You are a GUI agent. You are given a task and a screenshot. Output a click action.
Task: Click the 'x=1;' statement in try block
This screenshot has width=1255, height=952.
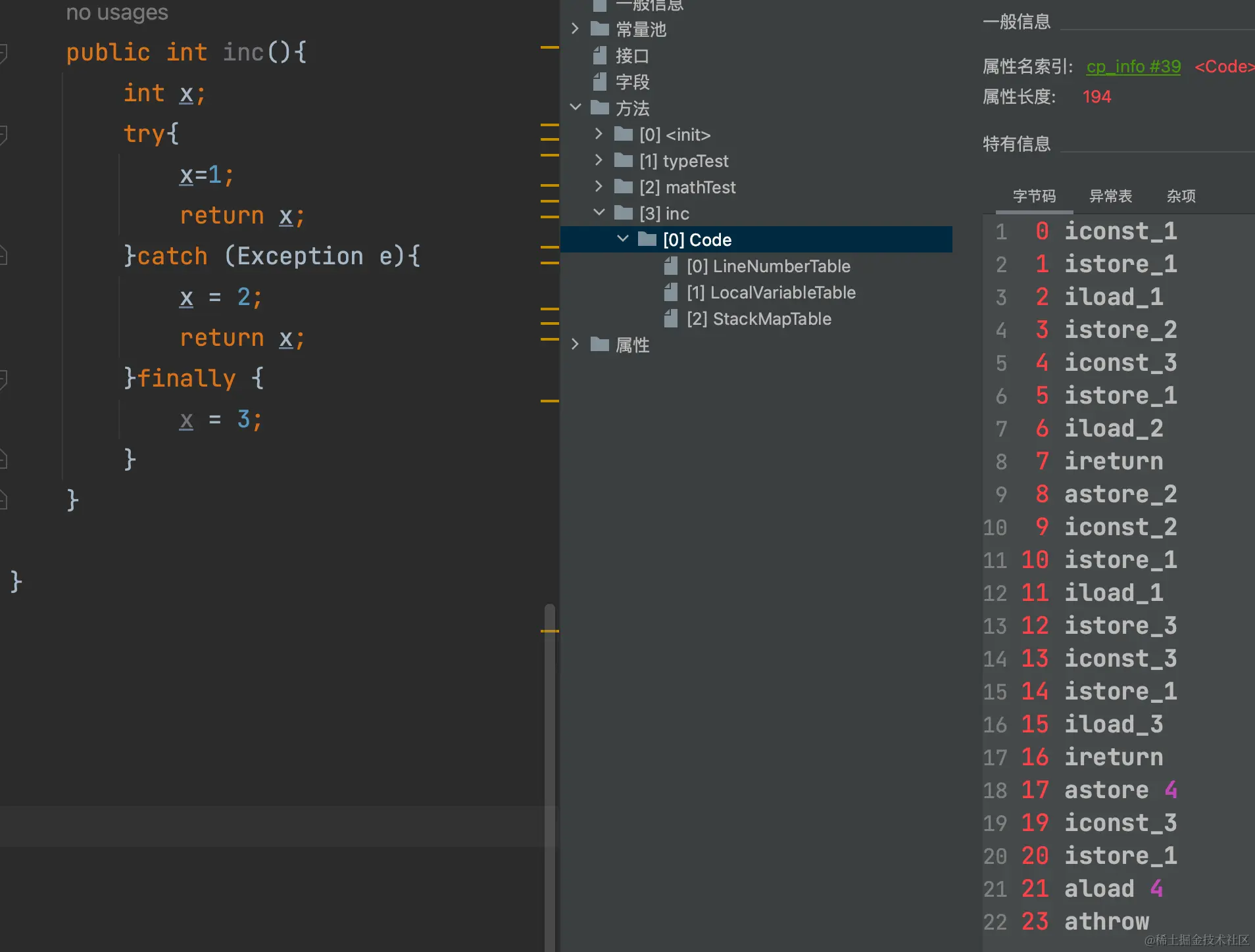pos(207,175)
